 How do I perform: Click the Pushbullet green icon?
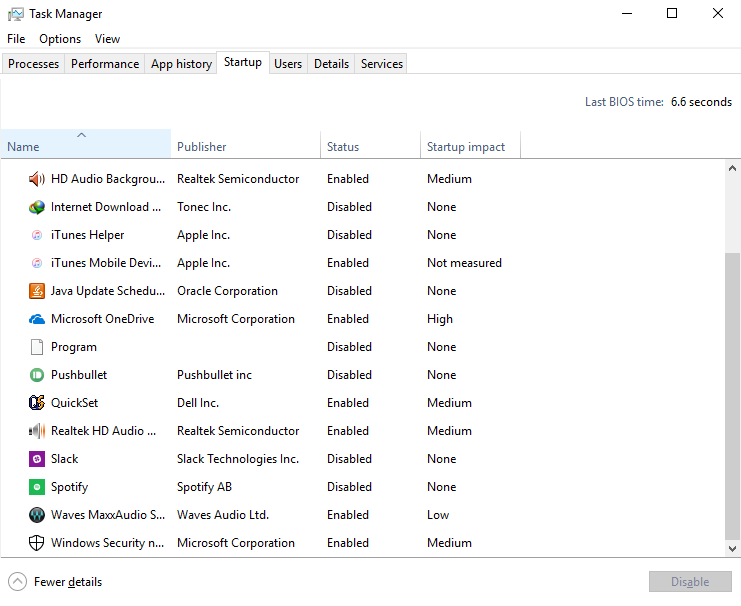click(37, 375)
